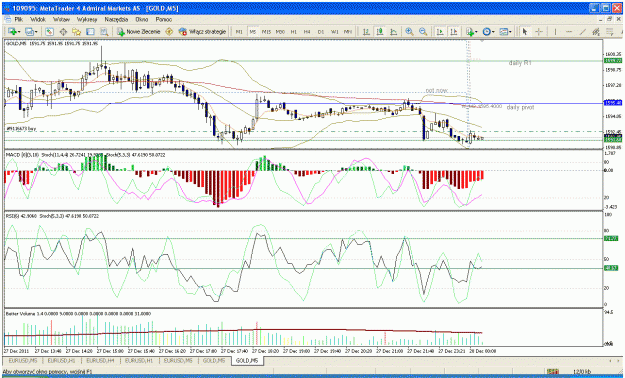Launch MetaEditor using the yellow diamond icon
The image size is (625, 378).
(169, 32)
